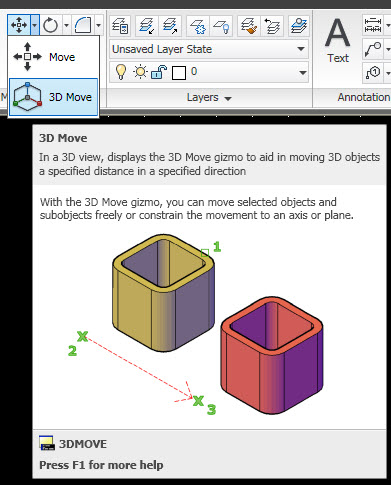Choose Move from the flyout menu
391x485 pixels.
(x=53, y=57)
